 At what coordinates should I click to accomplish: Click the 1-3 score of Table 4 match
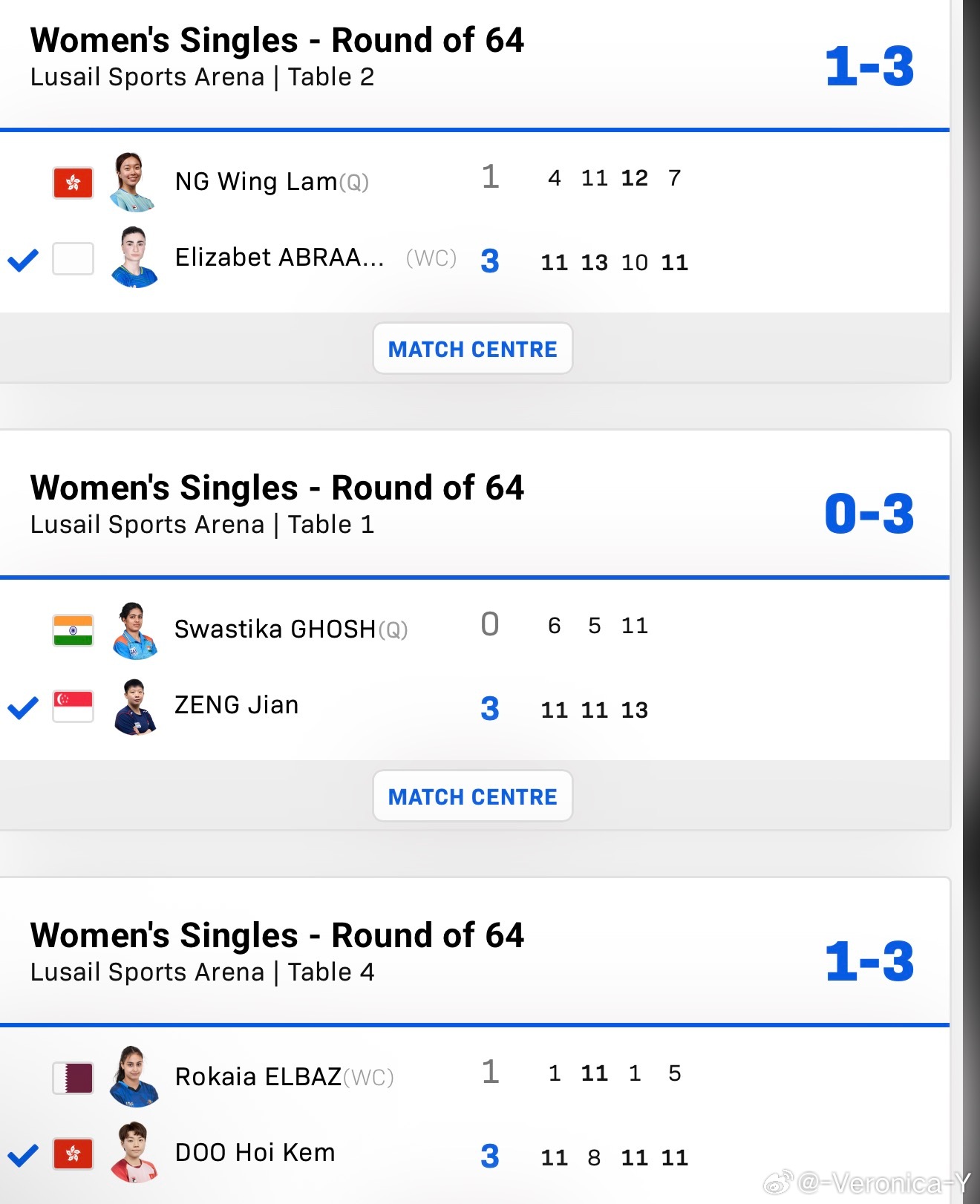(869, 961)
